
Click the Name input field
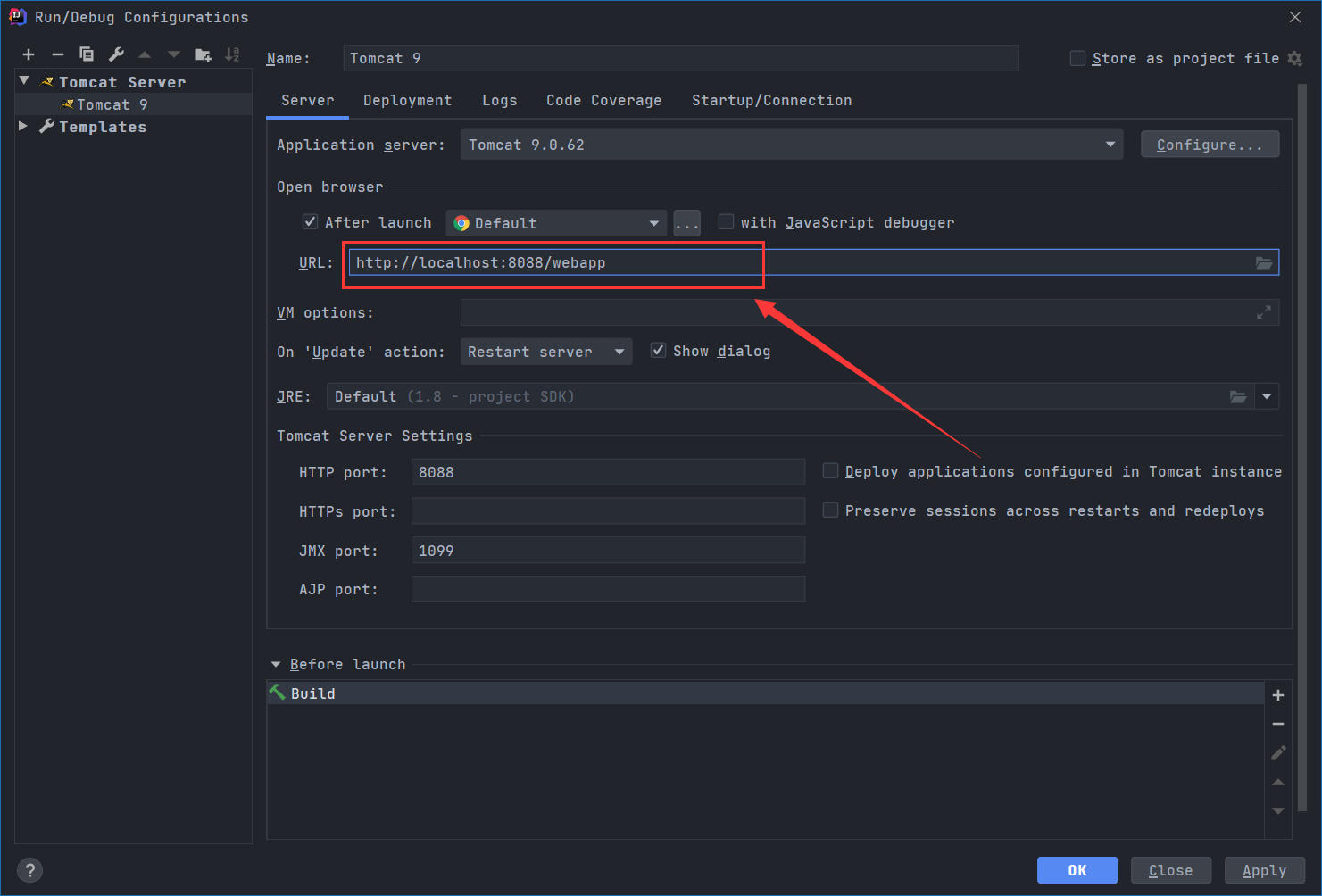click(680, 58)
